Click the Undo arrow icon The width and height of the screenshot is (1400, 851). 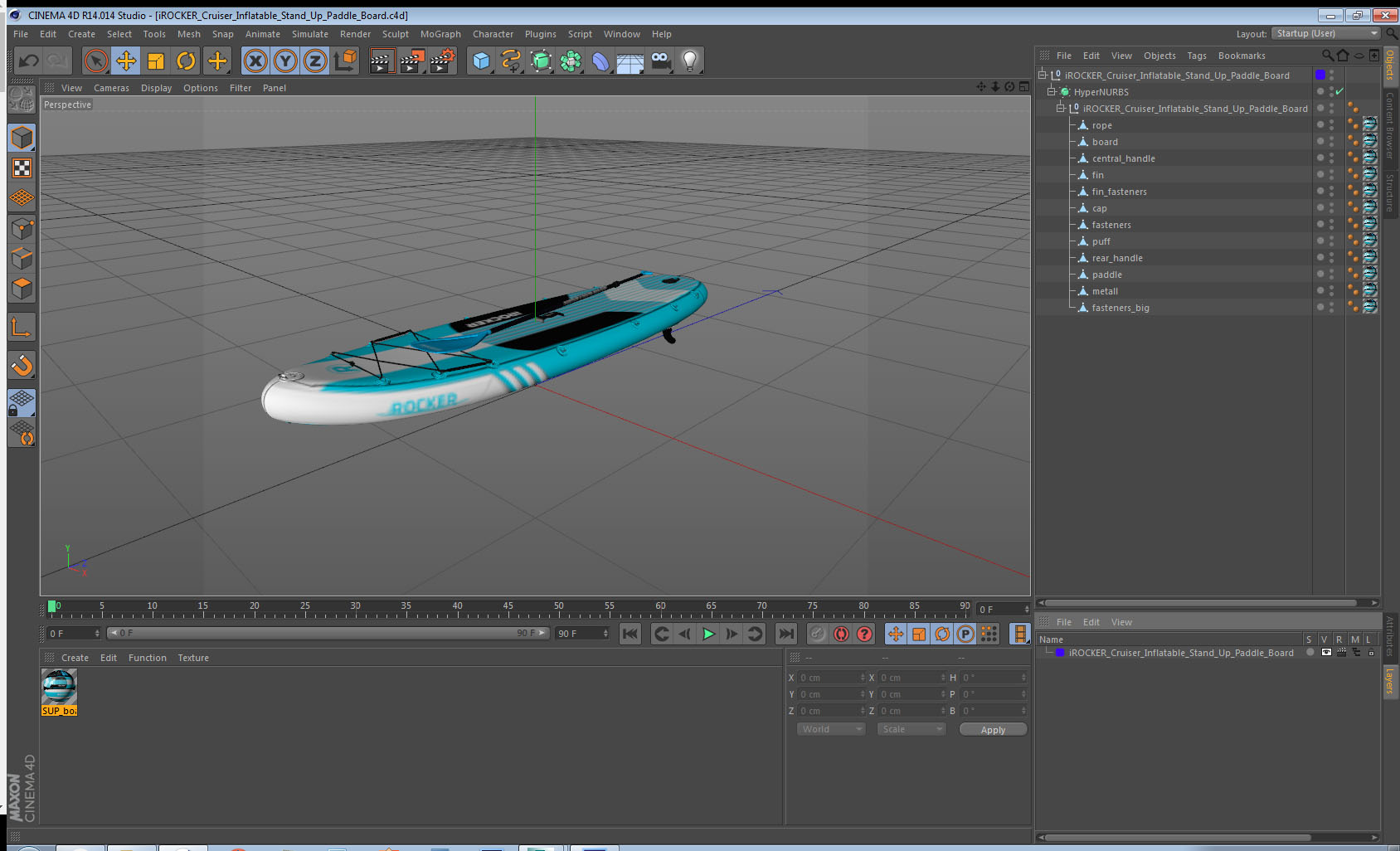tap(29, 61)
